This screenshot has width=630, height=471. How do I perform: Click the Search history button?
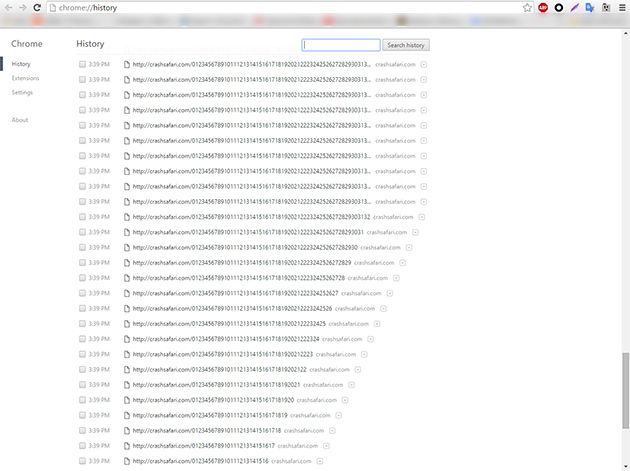click(x=406, y=45)
